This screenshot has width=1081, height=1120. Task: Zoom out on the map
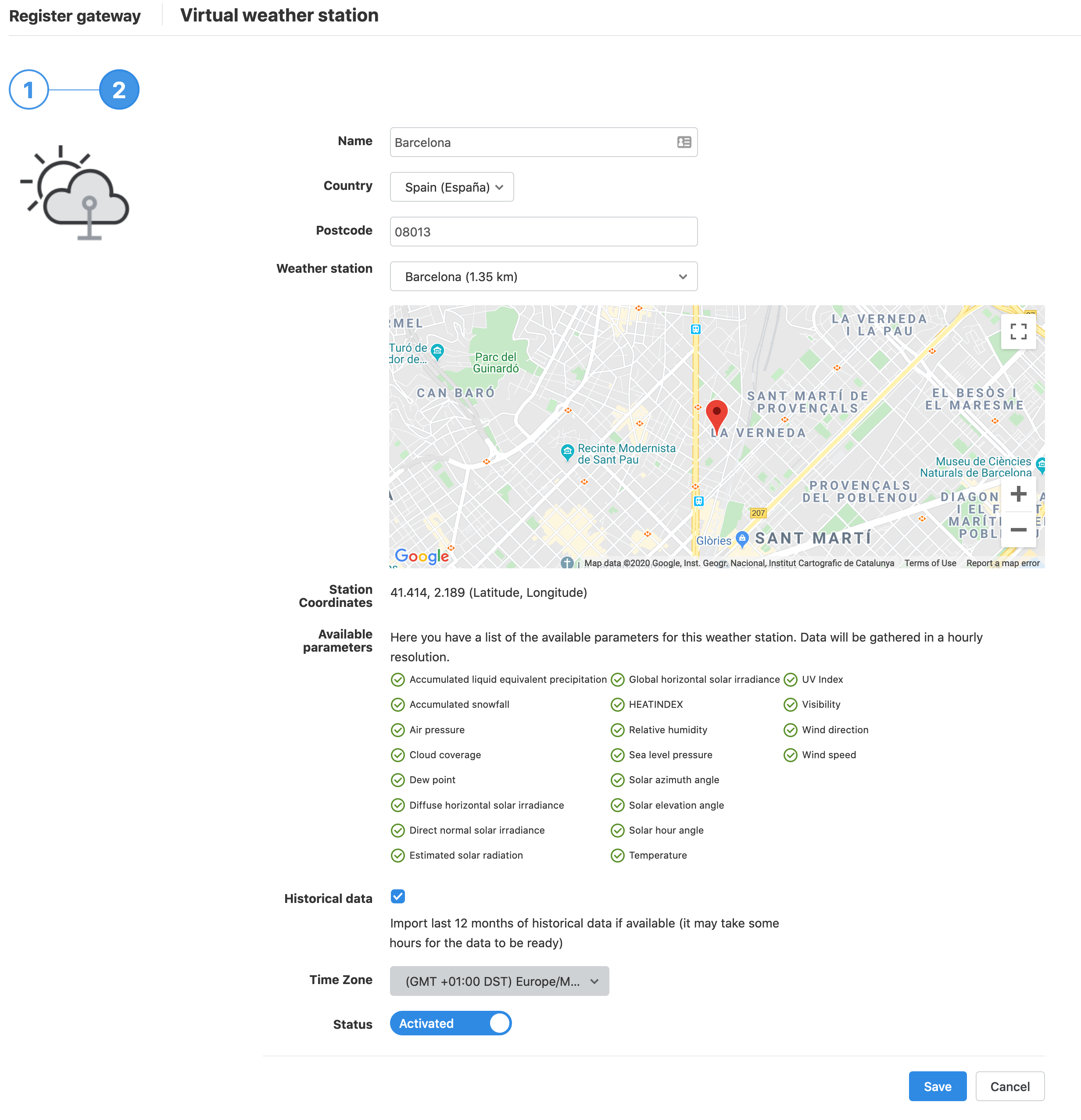click(1017, 530)
